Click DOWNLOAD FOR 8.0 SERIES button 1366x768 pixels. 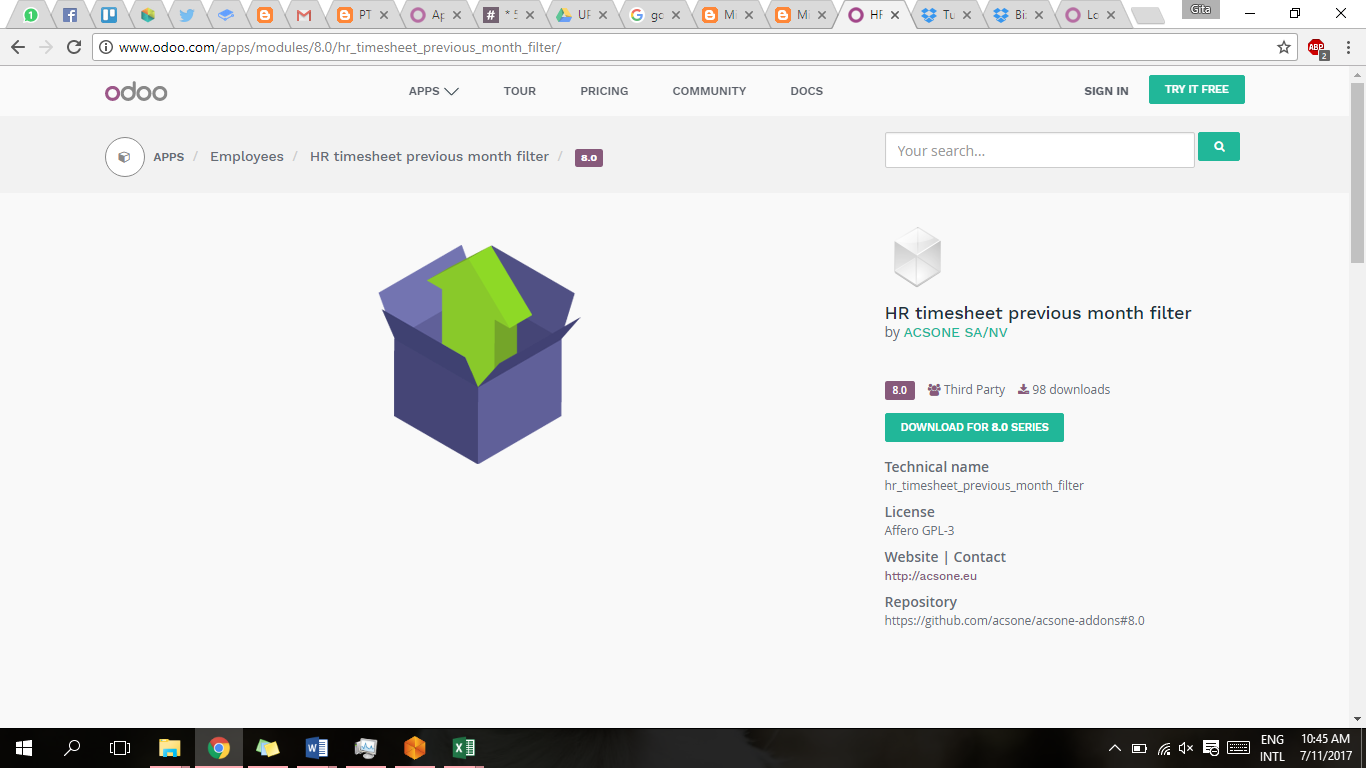974,427
